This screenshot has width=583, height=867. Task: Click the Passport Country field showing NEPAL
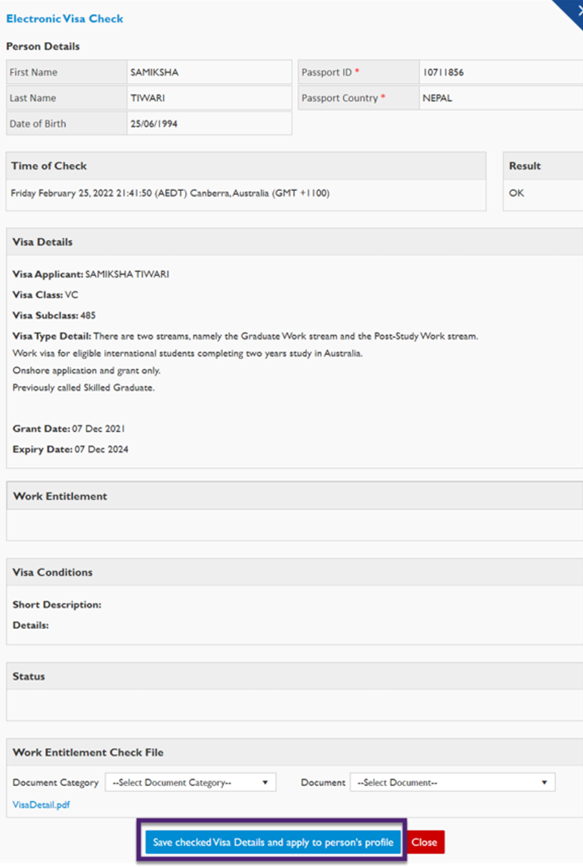(x=501, y=98)
